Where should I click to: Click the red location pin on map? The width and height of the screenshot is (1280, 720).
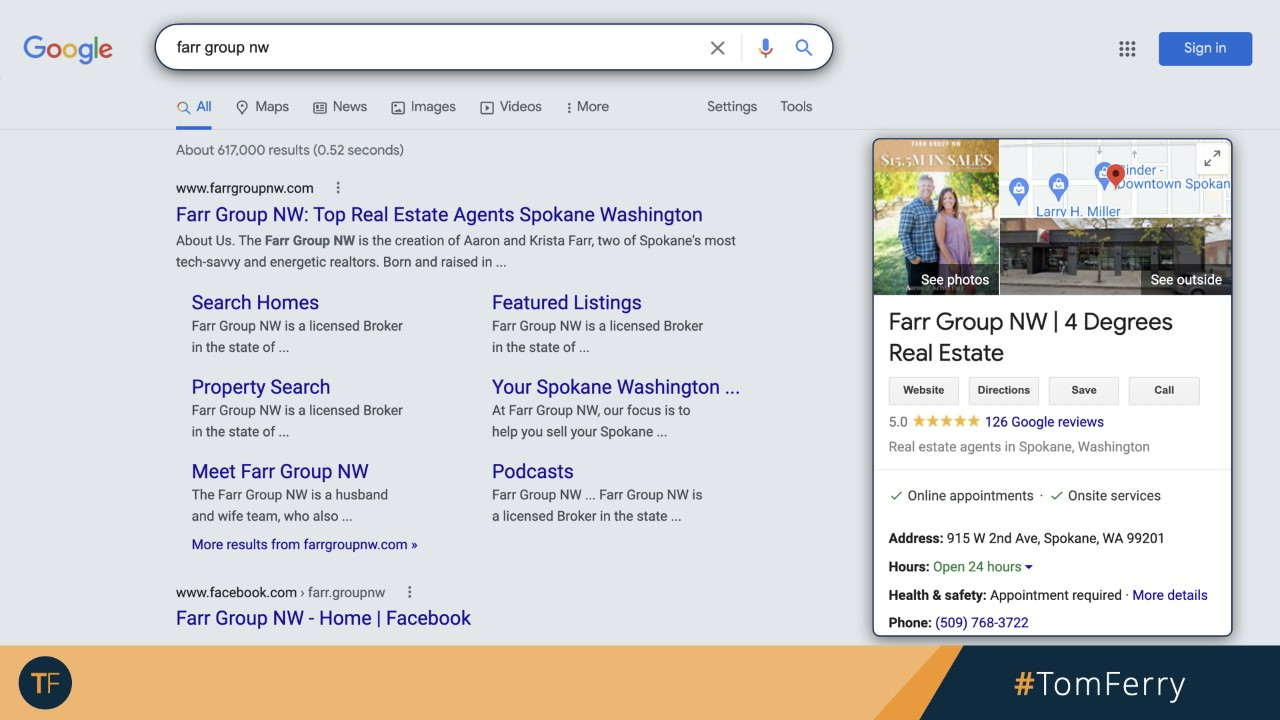[x=1116, y=176]
